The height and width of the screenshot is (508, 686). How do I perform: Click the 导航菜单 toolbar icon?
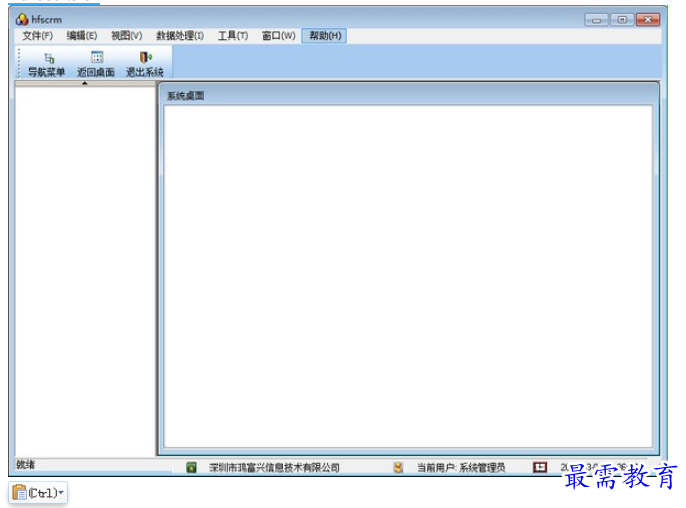point(47,64)
